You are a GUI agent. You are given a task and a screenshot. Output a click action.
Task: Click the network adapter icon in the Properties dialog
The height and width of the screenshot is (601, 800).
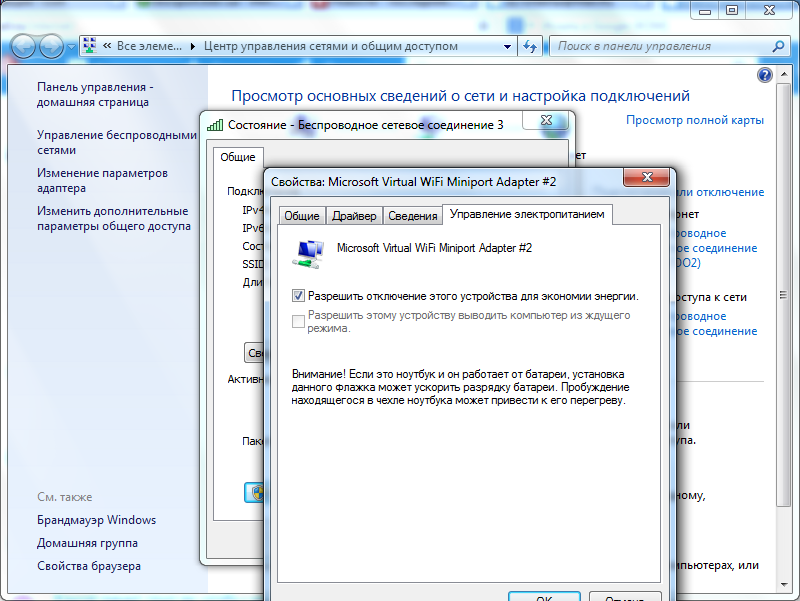click(x=308, y=254)
